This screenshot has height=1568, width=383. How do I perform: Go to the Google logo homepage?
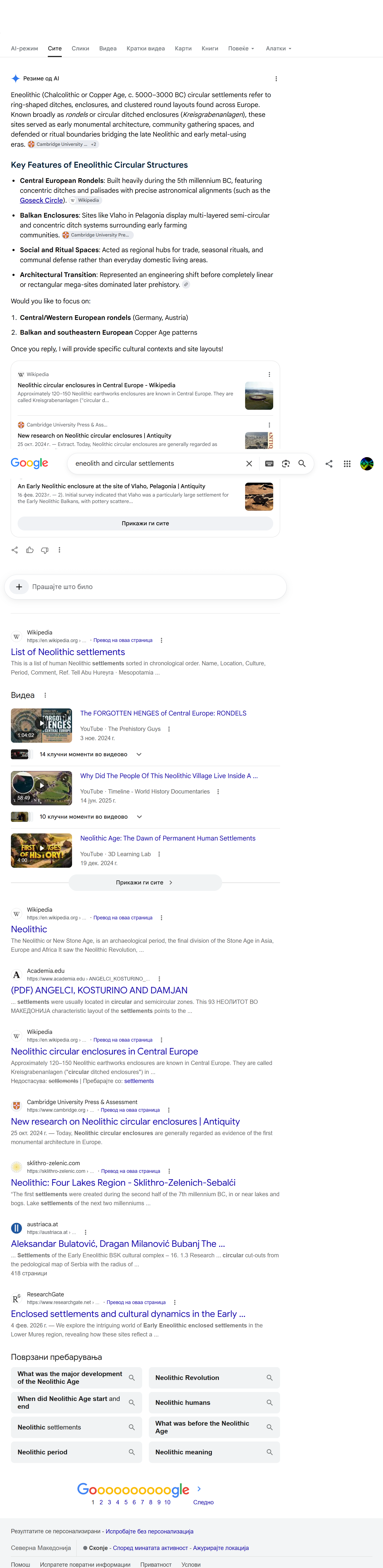coord(29,463)
